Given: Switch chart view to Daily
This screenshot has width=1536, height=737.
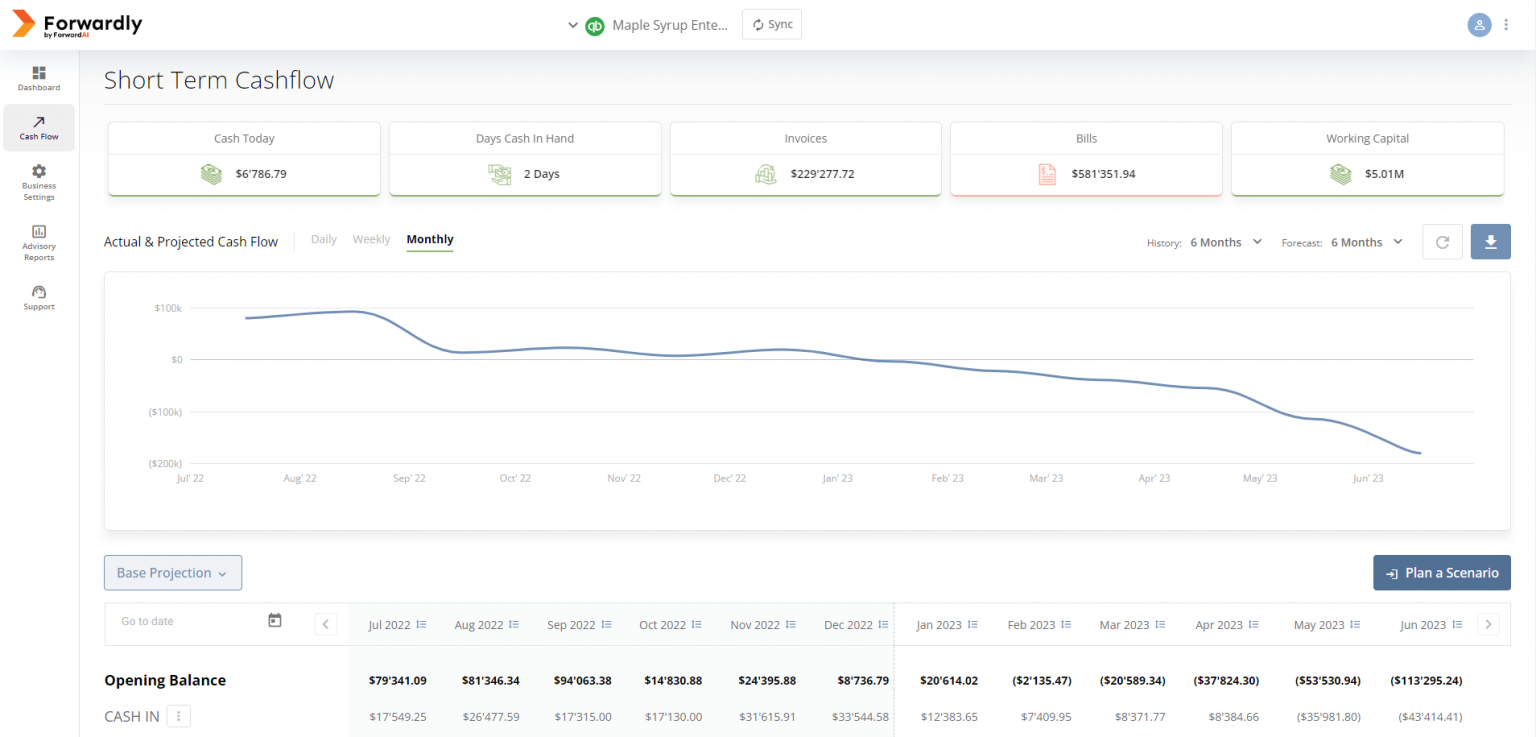Looking at the screenshot, I should (x=324, y=239).
